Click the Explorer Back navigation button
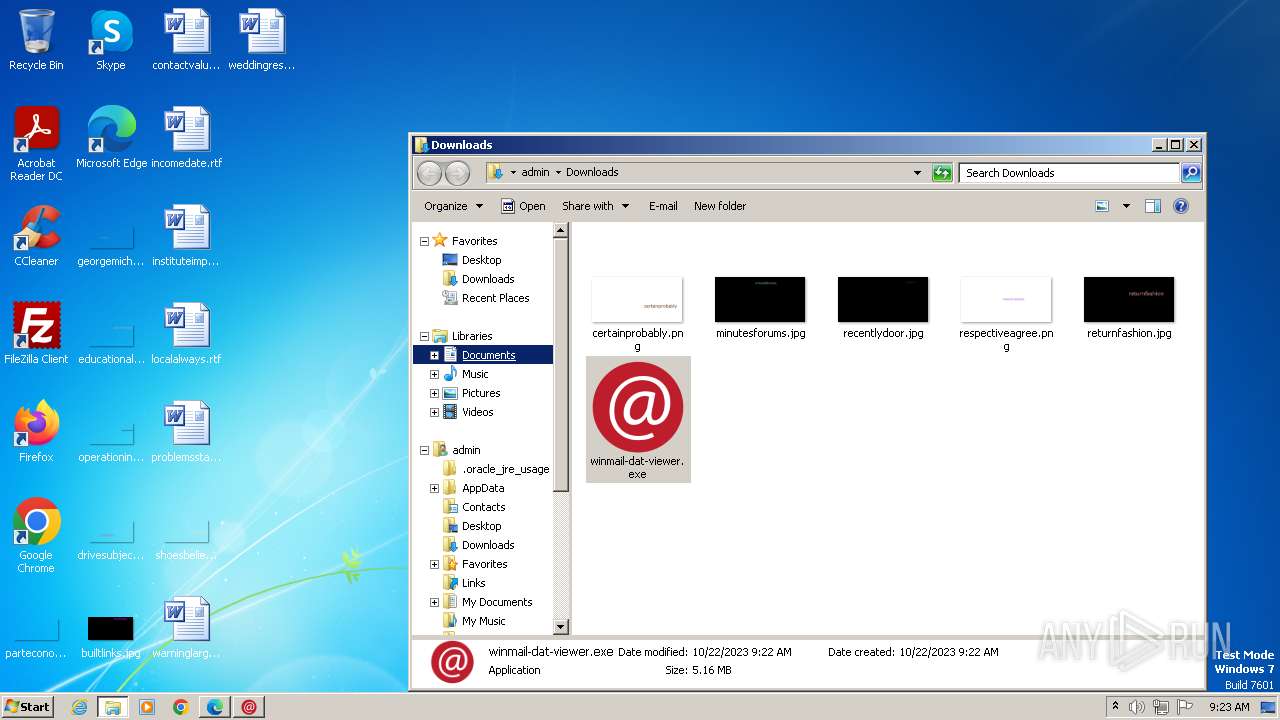Viewport: 1280px width, 720px height. (429, 173)
